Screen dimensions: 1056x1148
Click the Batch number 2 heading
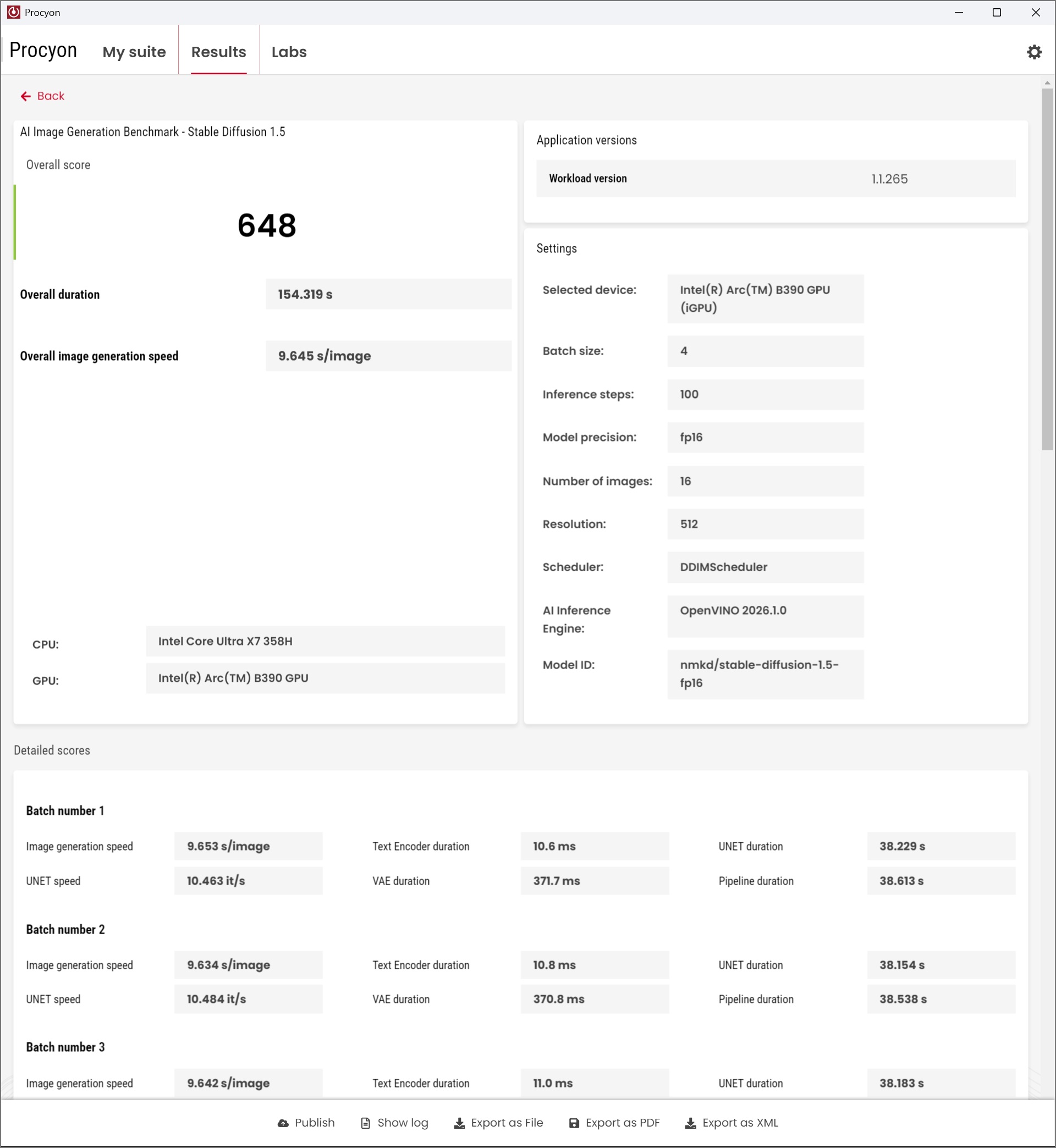65,930
